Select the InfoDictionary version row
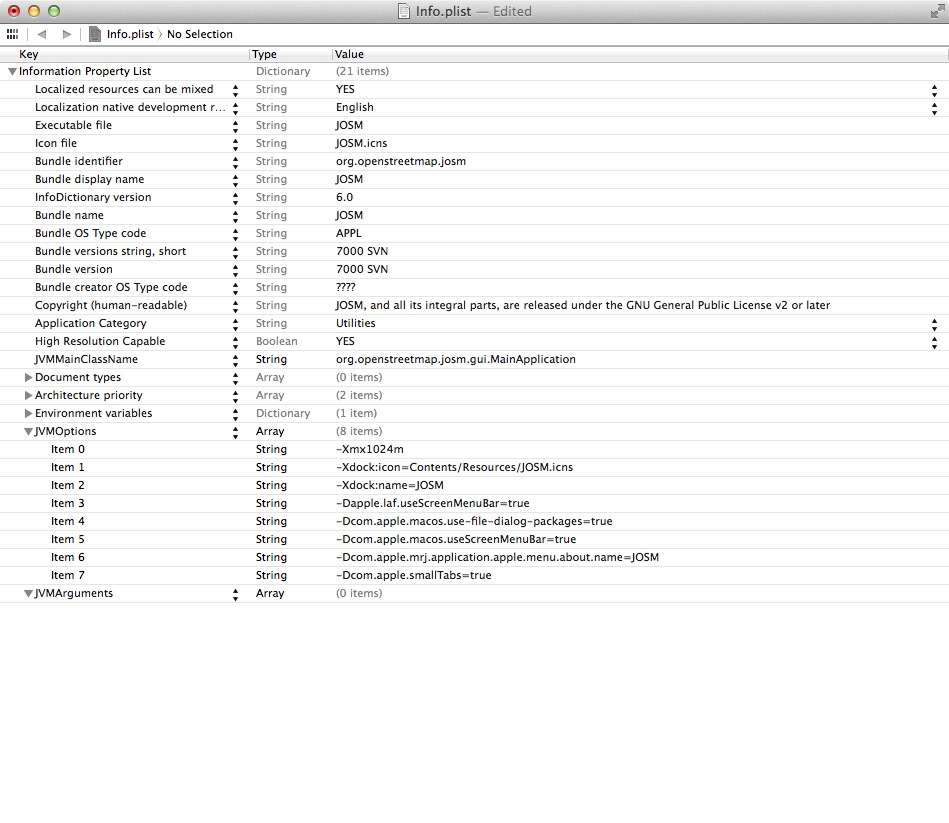This screenshot has height=823, width=949. [x=474, y=197]
